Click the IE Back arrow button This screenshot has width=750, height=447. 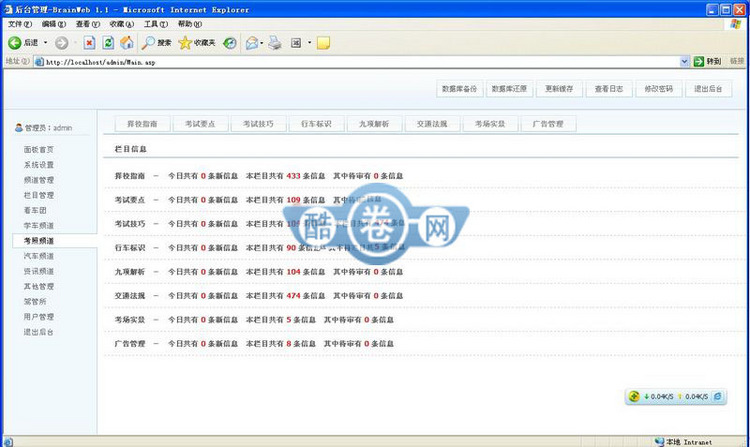[15, 43]
